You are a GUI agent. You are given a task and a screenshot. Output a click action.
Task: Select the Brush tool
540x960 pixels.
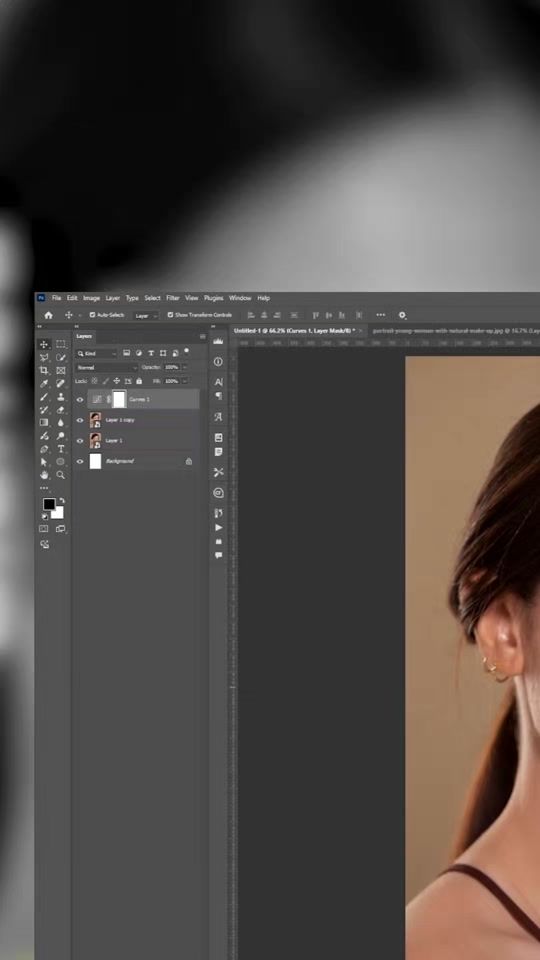(44, 397)
